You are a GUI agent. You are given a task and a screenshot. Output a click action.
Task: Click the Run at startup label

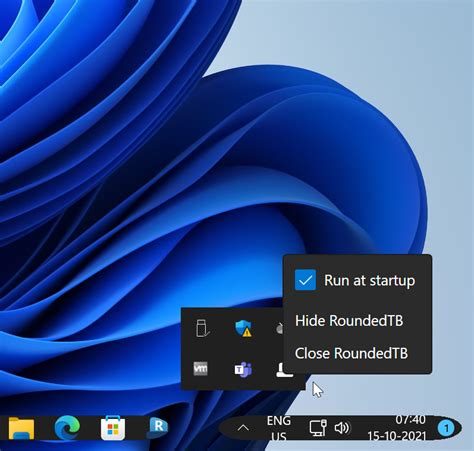point(370,281)
